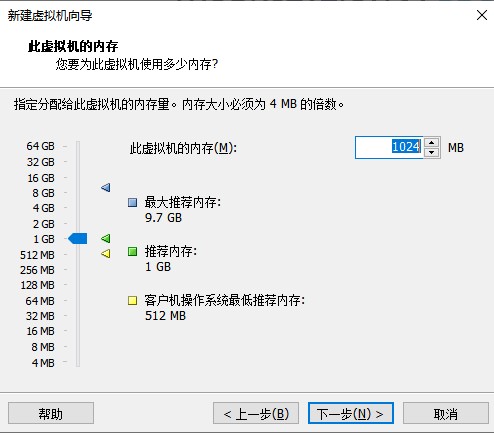Click the 新建虚拟机向导 window title
This screenshot has width=494, height=436.
click(x=50, y=16)
